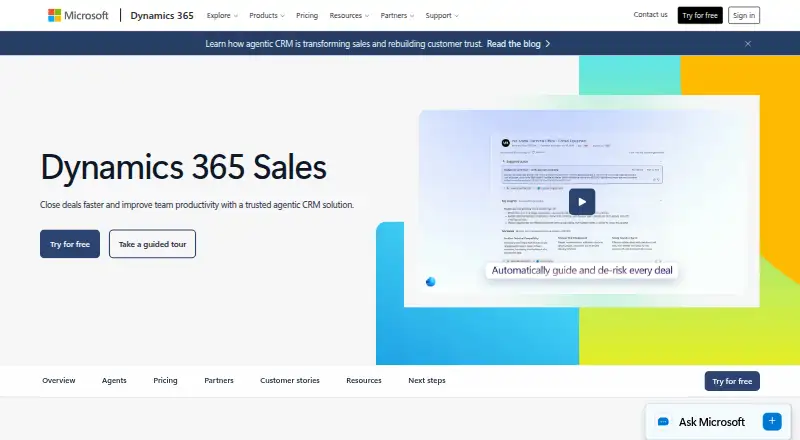The width and height of the screenshot is (800, 440).
Task: Click the Microsoft logo
Action: pos(78,15)
